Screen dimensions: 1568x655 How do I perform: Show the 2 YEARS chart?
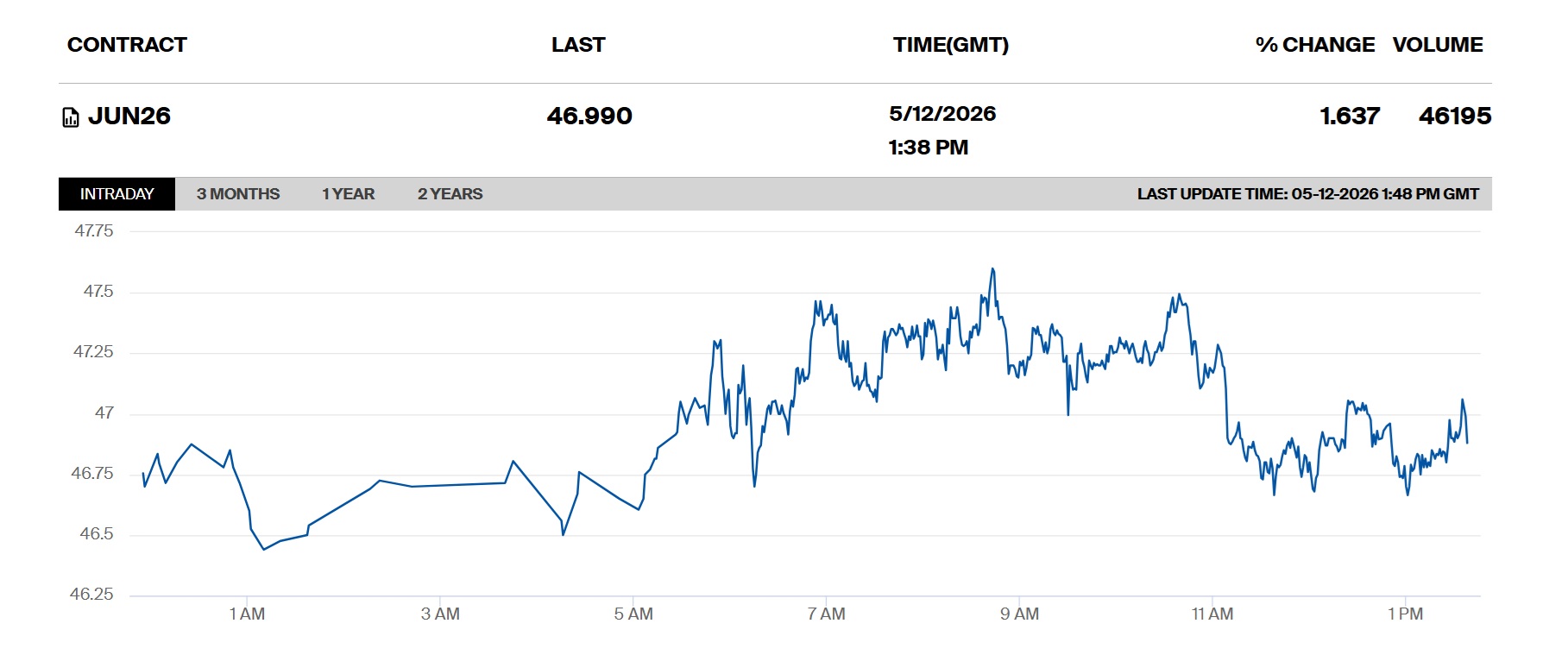[x=450, y=194]
